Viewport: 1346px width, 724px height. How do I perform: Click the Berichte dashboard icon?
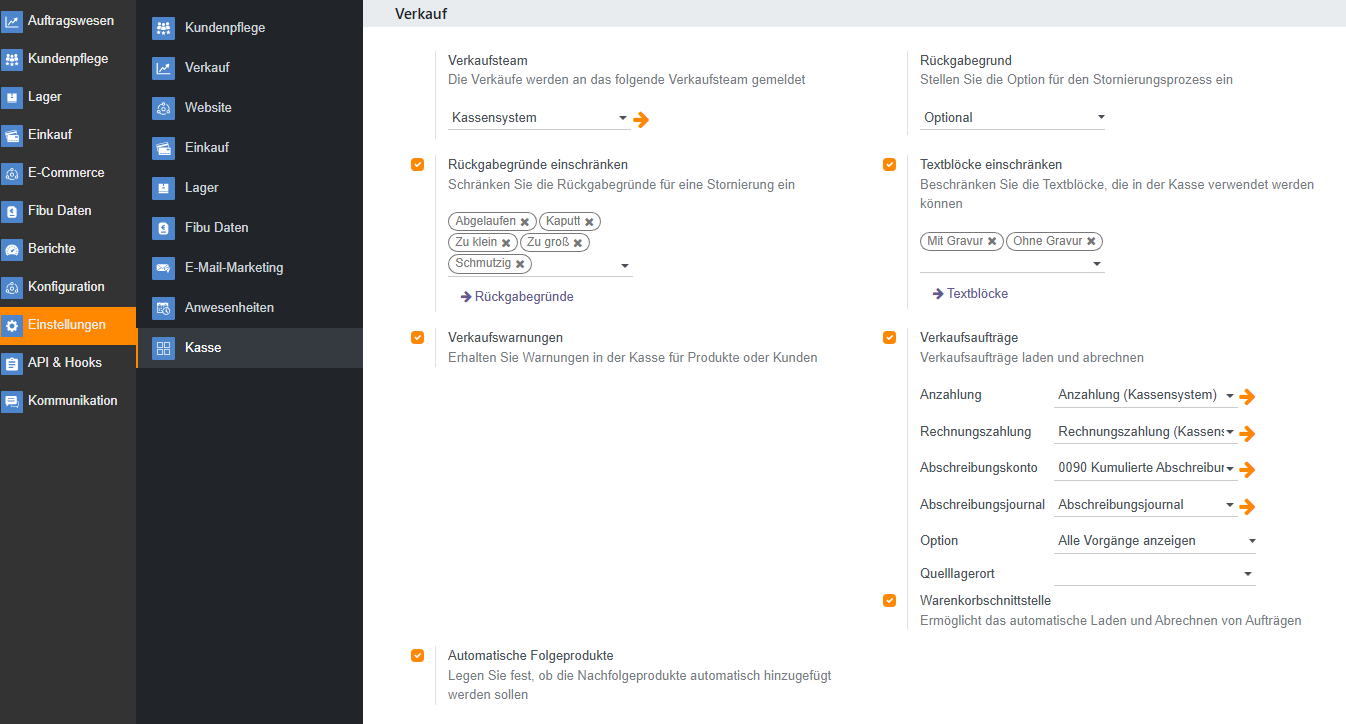12,249
